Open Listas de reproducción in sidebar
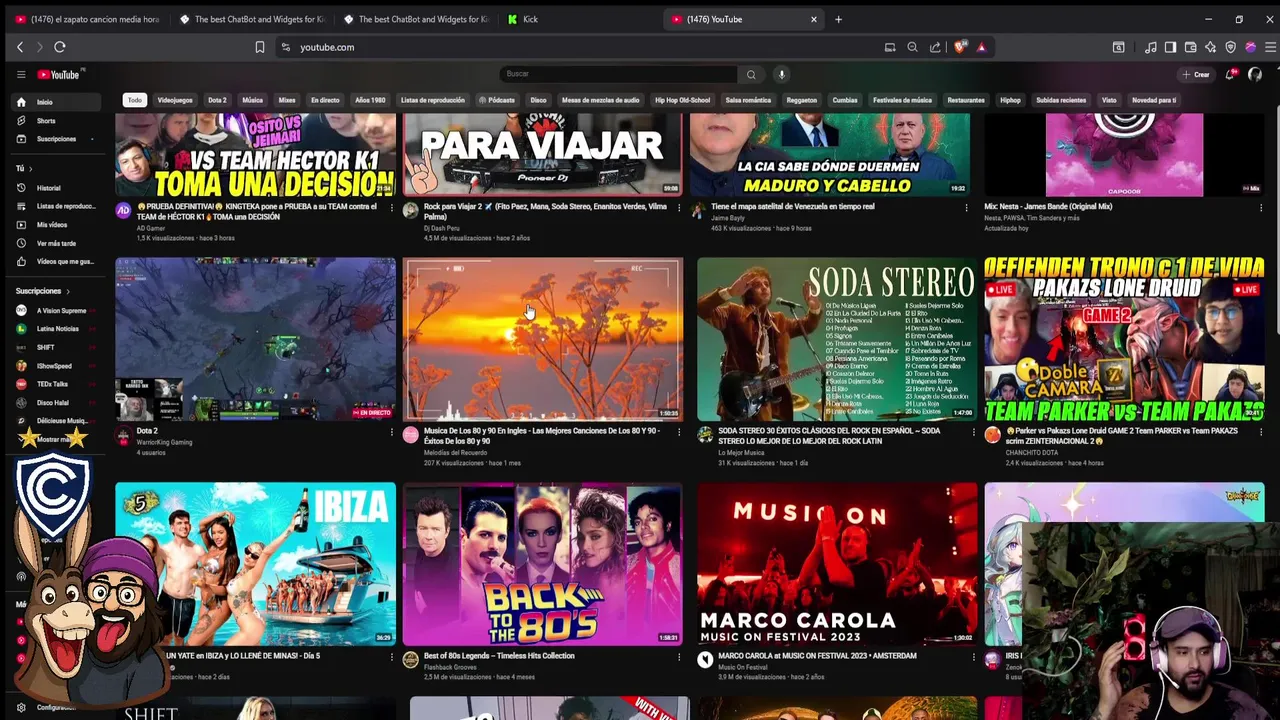This screenshot has width=1280, height=720. pos(57,206)
